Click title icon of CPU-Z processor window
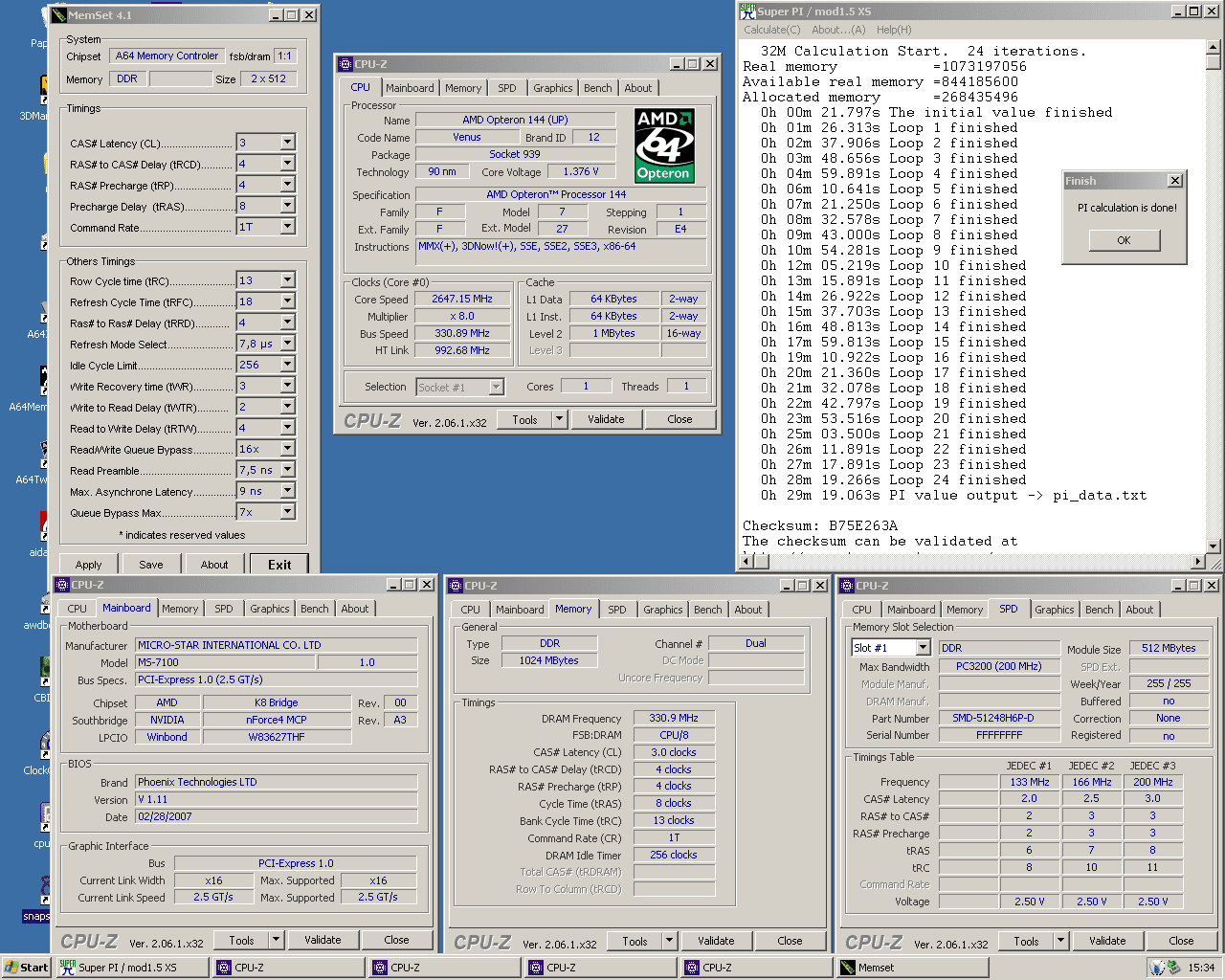The width and height of the screenshot is (1225, 980). 345,64
